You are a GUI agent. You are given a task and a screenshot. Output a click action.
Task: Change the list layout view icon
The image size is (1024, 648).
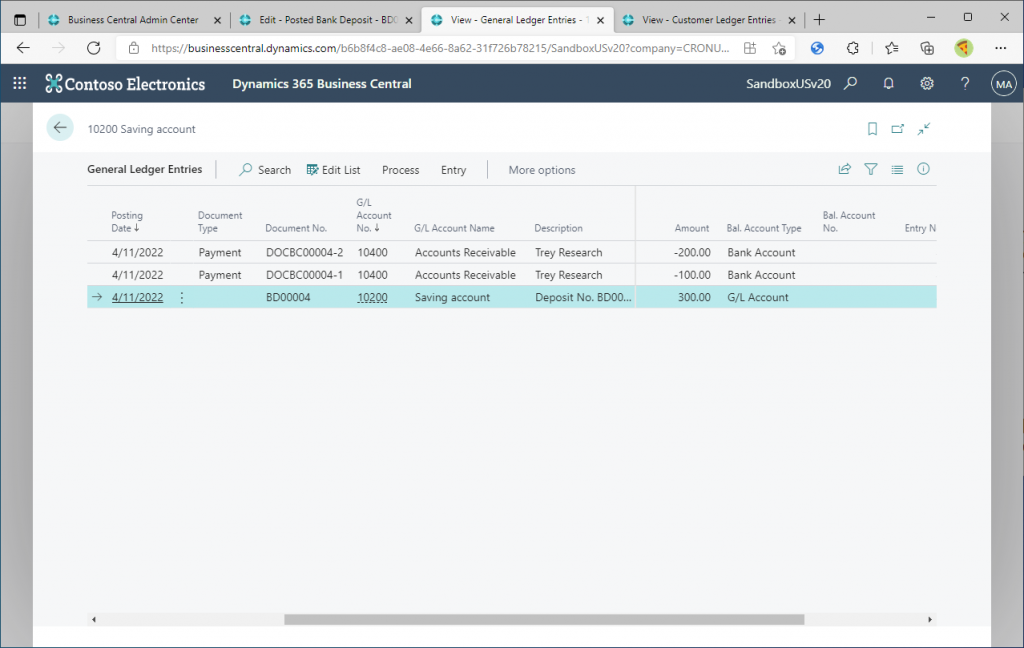click(x=897, y=169)
